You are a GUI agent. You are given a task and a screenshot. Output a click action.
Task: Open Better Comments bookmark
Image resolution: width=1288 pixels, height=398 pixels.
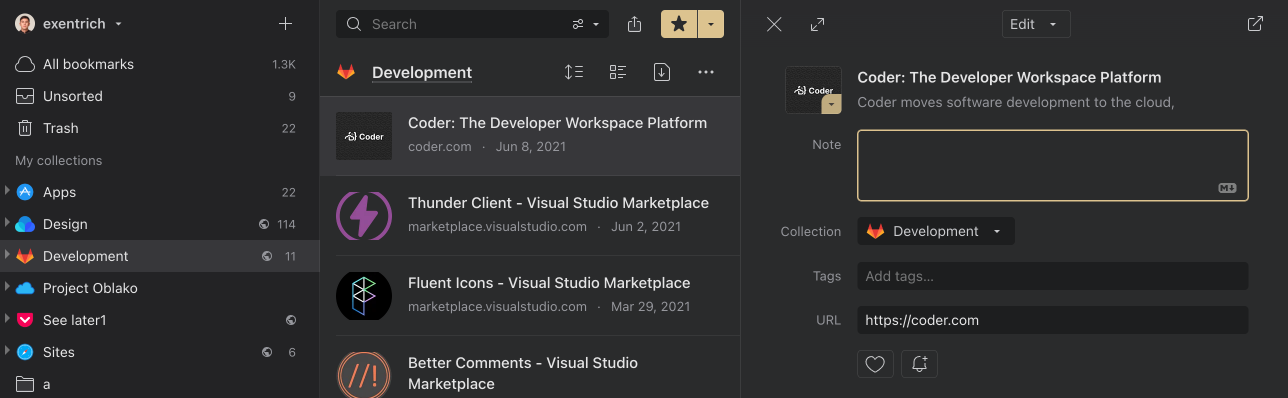coord(530,367)
